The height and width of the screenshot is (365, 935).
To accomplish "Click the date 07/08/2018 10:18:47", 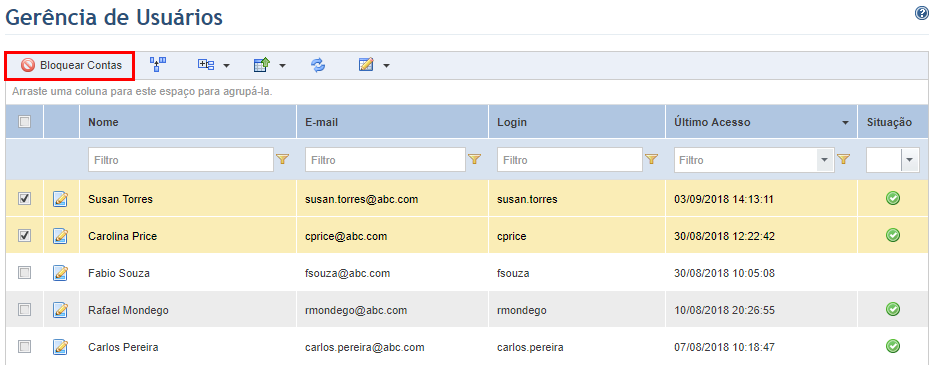I will 724,347.
